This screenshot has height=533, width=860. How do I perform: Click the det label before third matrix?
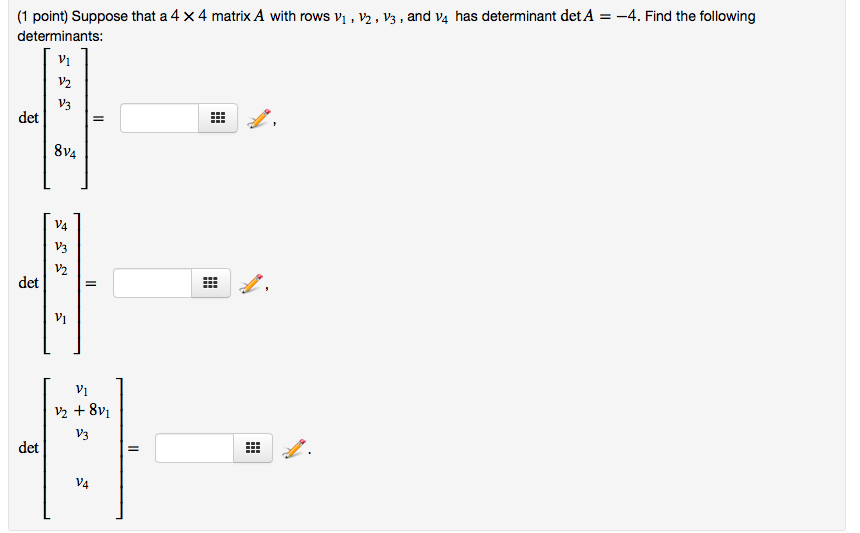click(29, 448)
